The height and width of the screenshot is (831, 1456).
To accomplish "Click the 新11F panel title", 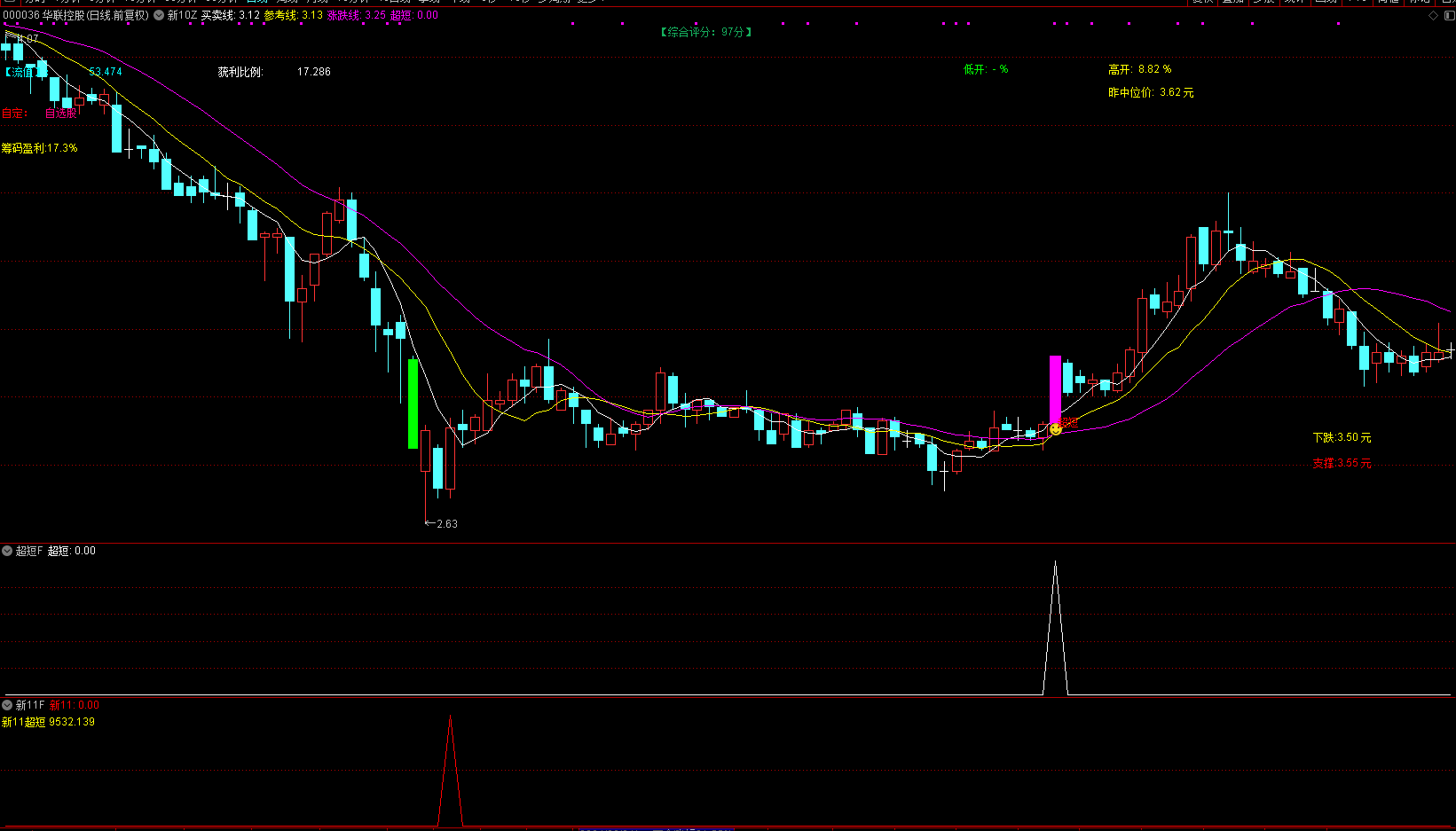I will [29, 705].
